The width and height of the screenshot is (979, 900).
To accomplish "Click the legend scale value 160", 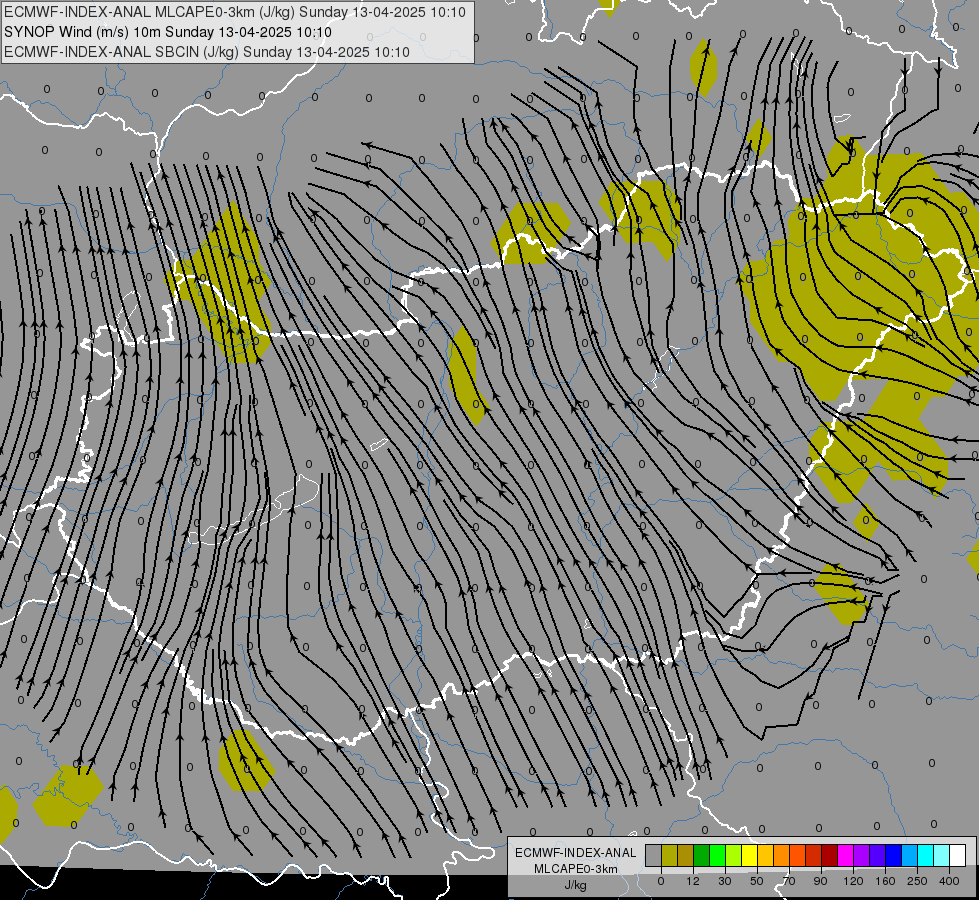I will click(885, 881).
